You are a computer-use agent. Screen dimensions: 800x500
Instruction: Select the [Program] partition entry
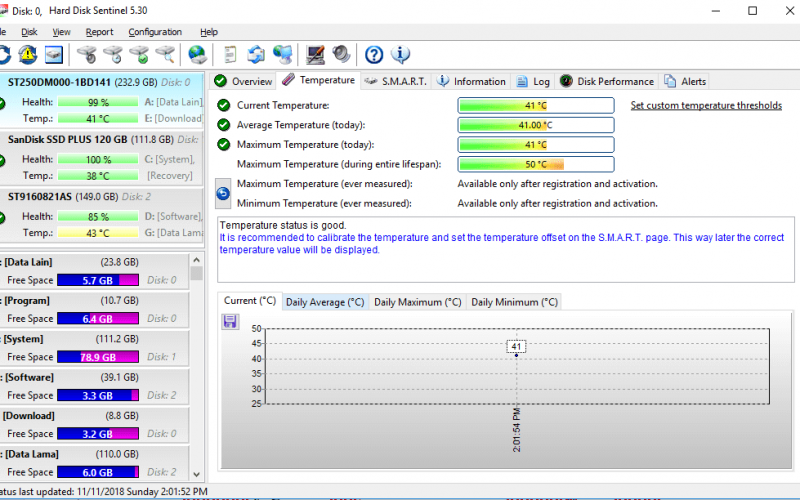[x=94, y=309]
